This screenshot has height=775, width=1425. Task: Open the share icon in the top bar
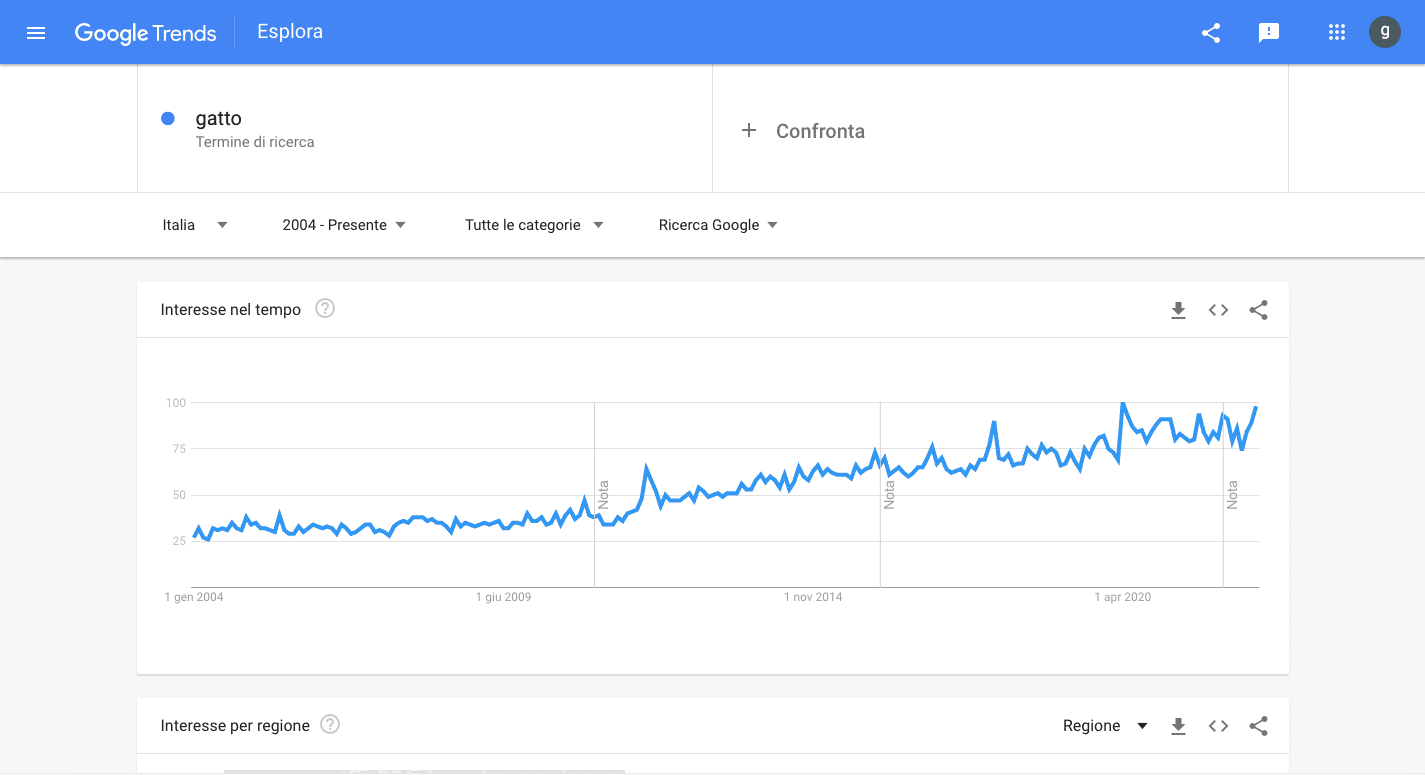[1211, 32]
